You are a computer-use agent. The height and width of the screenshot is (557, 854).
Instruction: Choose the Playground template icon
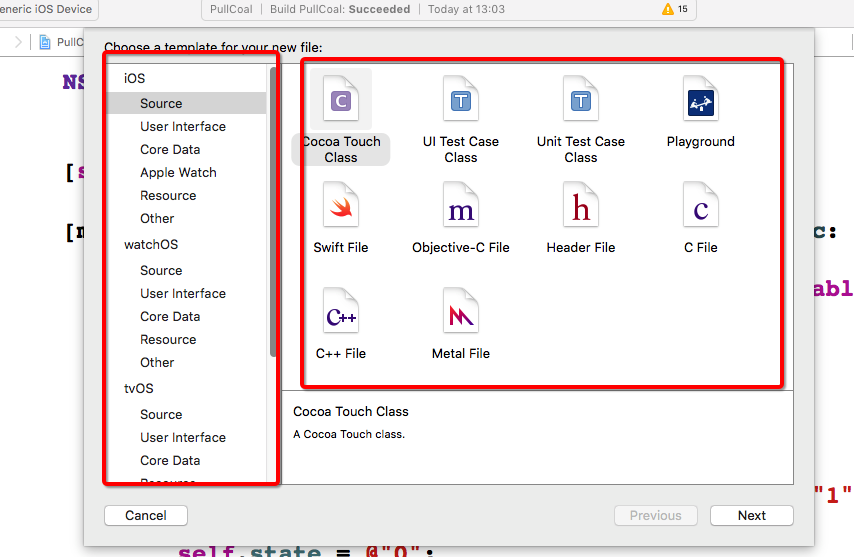point(700,99)
